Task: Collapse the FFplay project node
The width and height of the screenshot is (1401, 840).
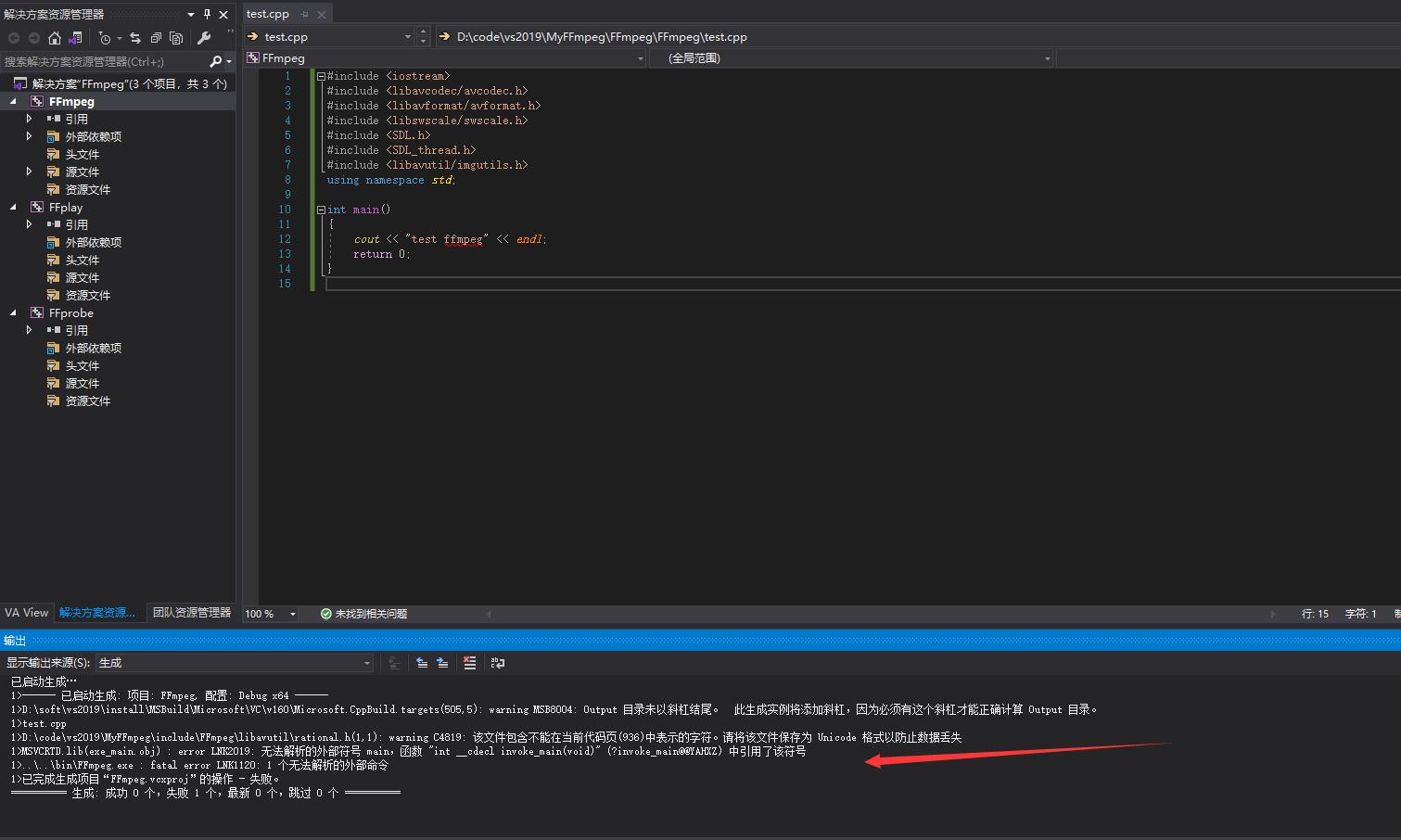Action: pos(13,207)
